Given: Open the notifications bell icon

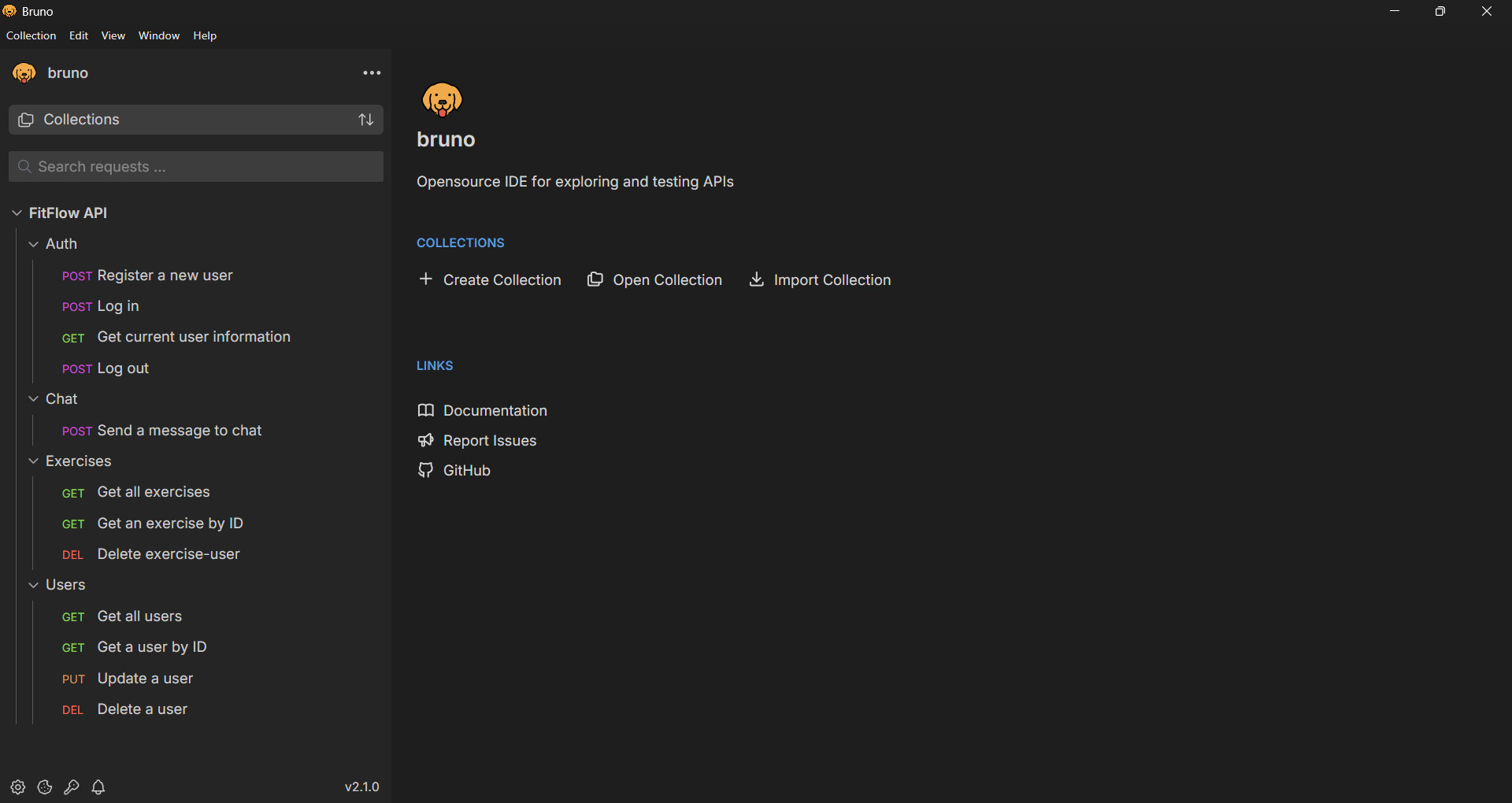Looking at the screenshot, I should 98,787.
